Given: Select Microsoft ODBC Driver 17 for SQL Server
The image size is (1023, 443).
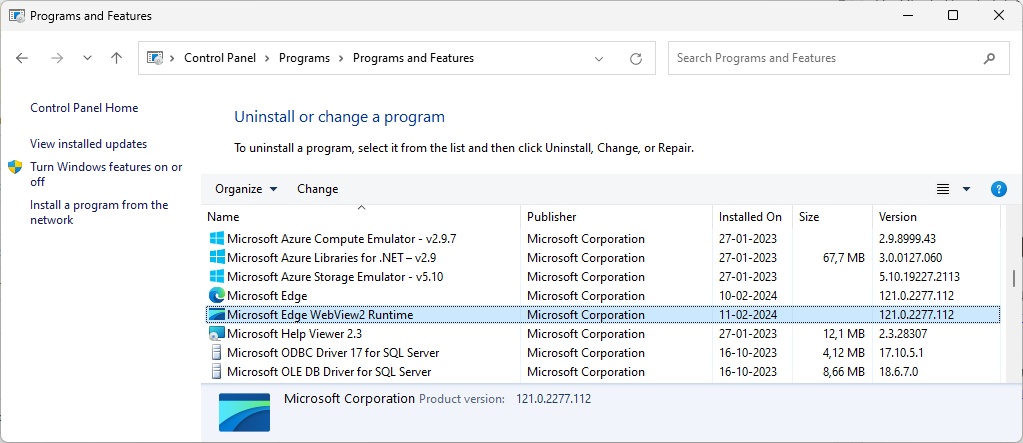Looking at the screenshot, I should coord(332,353).
